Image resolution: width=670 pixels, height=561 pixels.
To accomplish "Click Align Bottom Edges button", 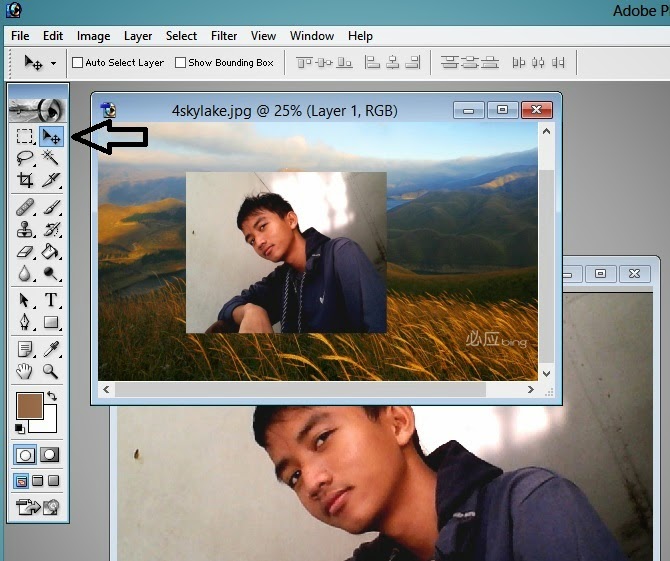I will coord(344,63).
